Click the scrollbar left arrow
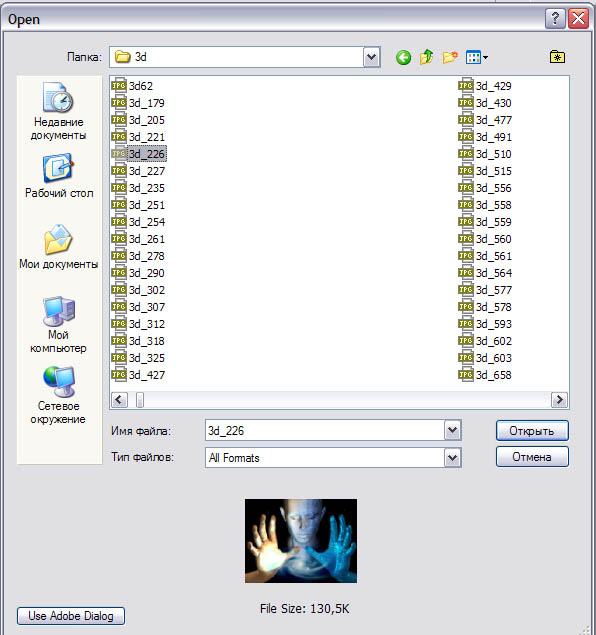The image size is (596, 635). 119,400
